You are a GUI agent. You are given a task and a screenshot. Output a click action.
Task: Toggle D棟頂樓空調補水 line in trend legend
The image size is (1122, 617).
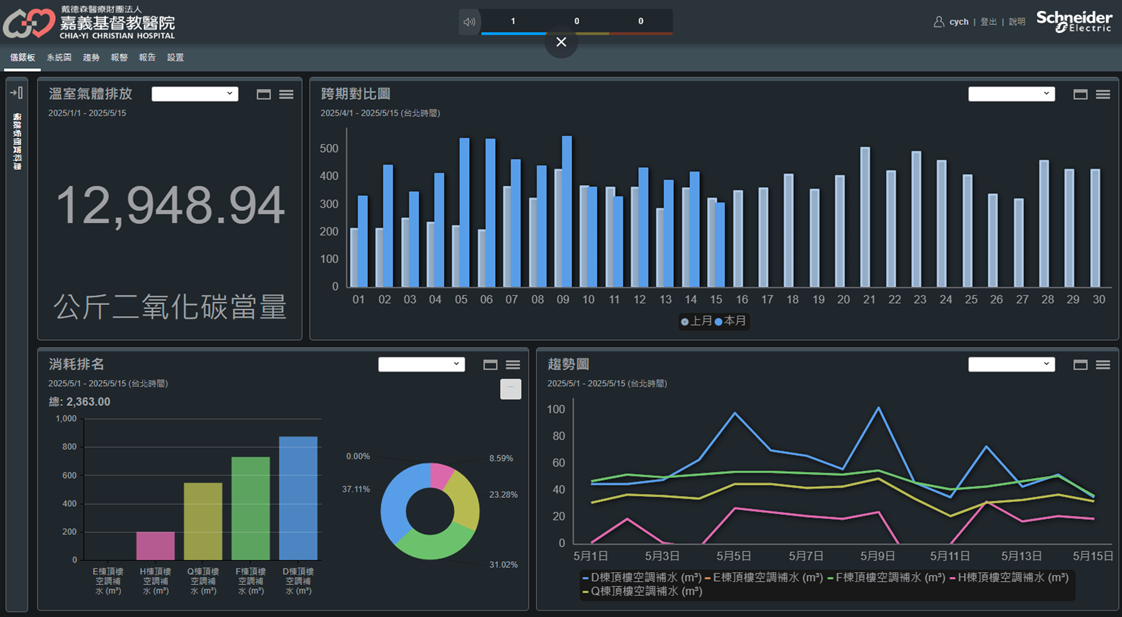click(x=644, y=578)
